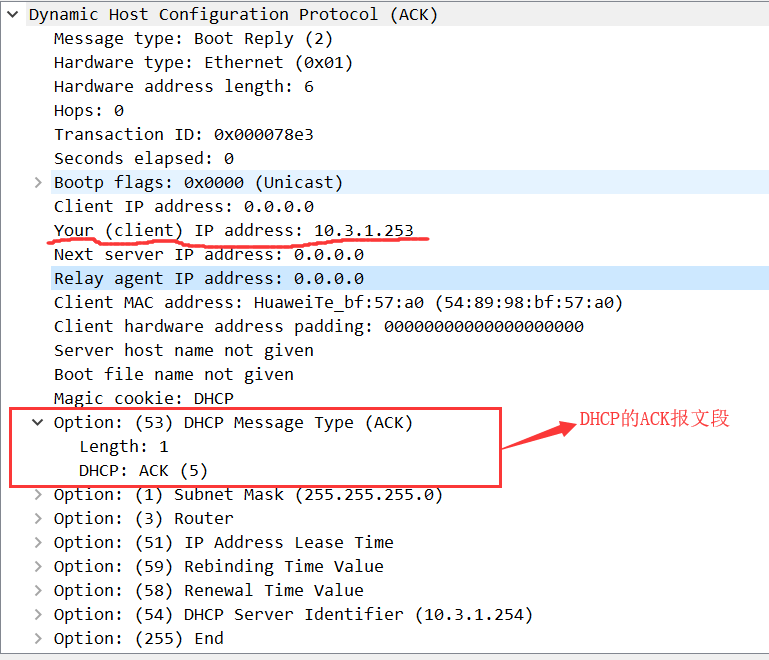Image resolution: width=769 pixels, height=660 pixels.
Task: Select Option (59) Rebinding Time Value
Action: click(x=219, y=566)
